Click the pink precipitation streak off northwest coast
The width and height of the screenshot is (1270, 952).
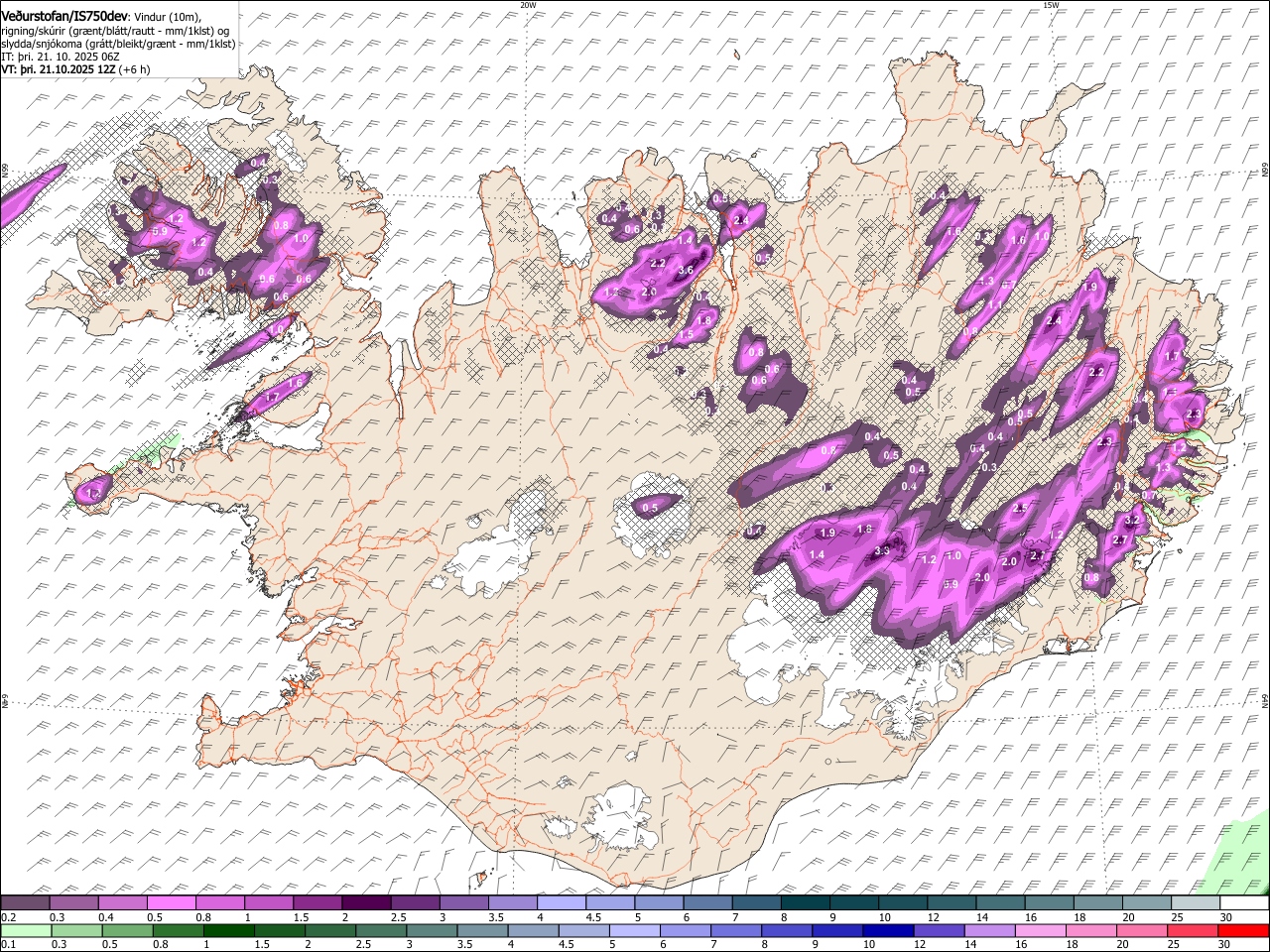click(30, 195)
